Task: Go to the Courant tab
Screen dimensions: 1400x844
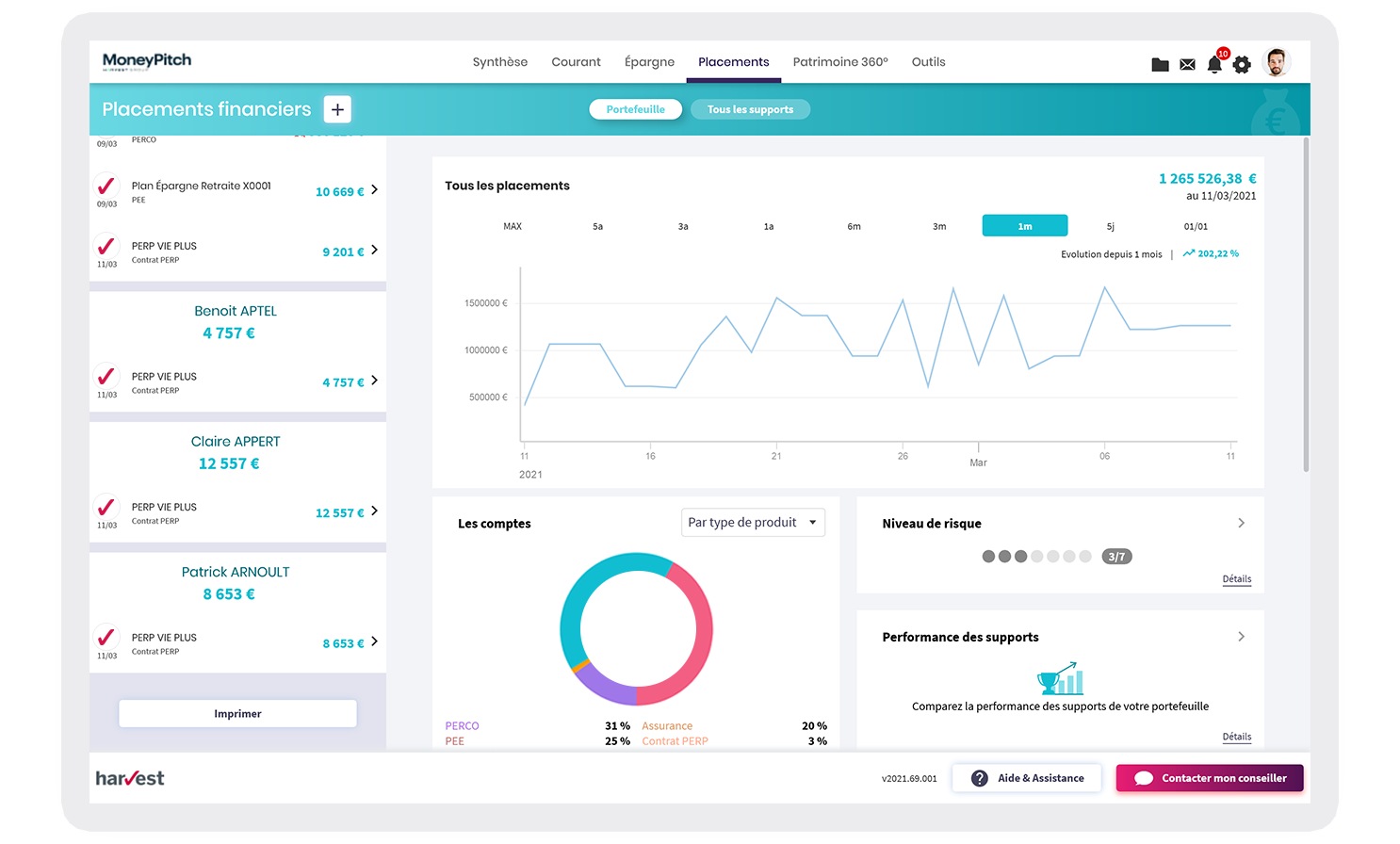Action: pos(576,62)
